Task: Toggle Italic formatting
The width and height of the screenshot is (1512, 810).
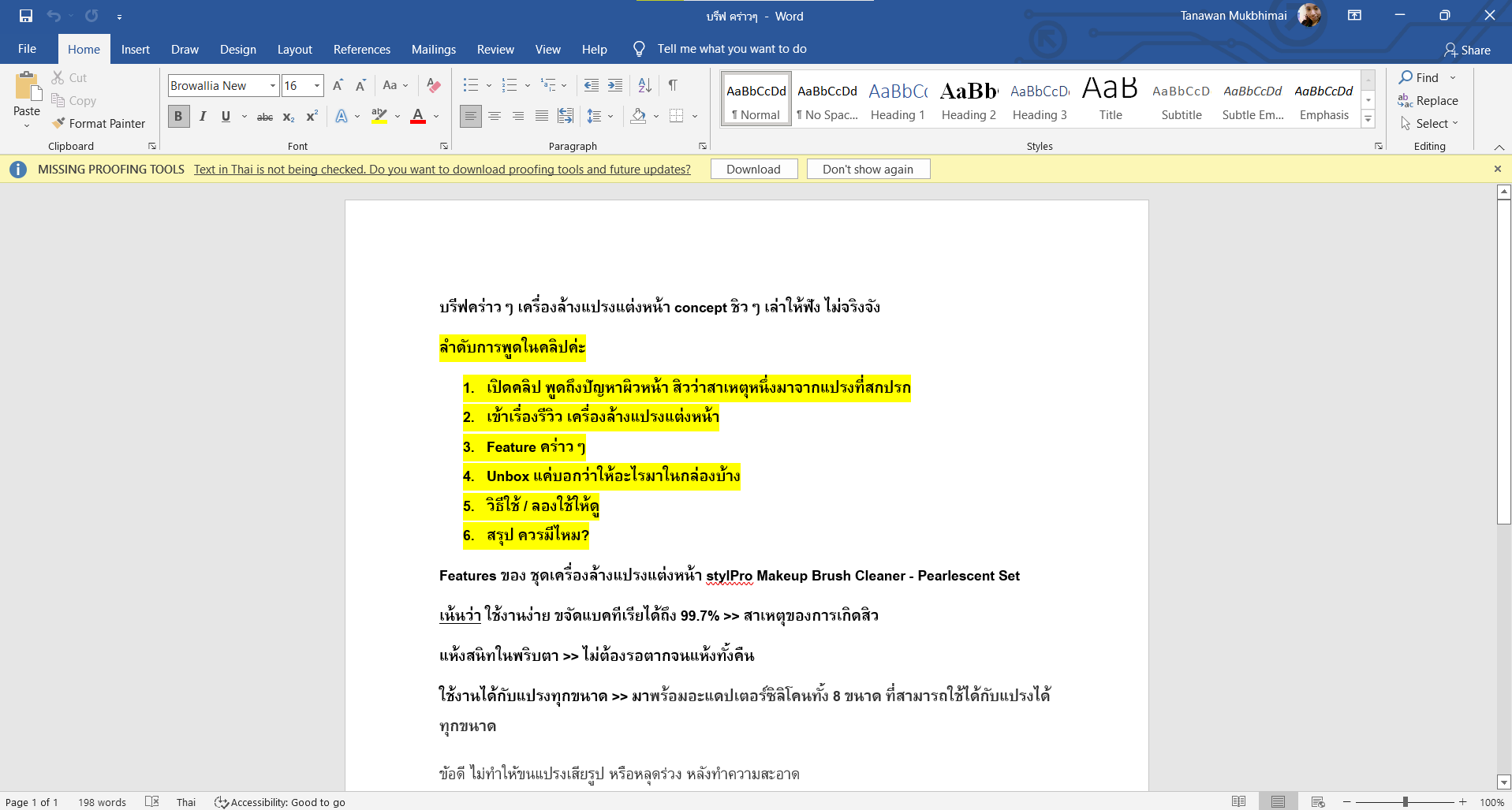Action: point(203,117)
